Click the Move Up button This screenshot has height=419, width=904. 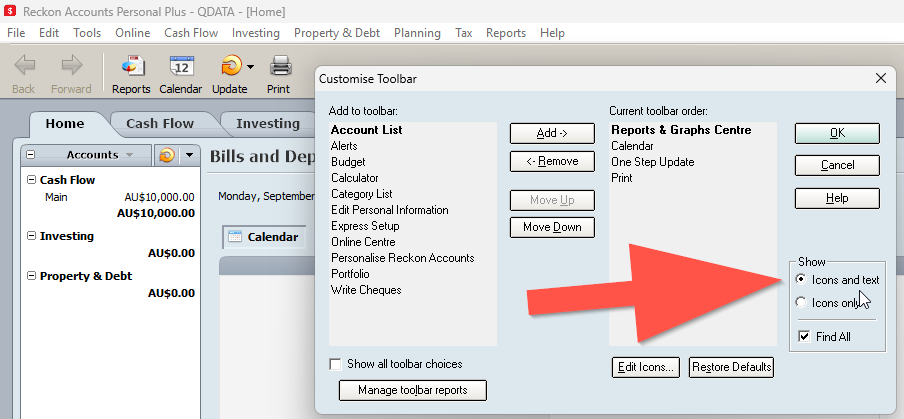click(552, 200)
